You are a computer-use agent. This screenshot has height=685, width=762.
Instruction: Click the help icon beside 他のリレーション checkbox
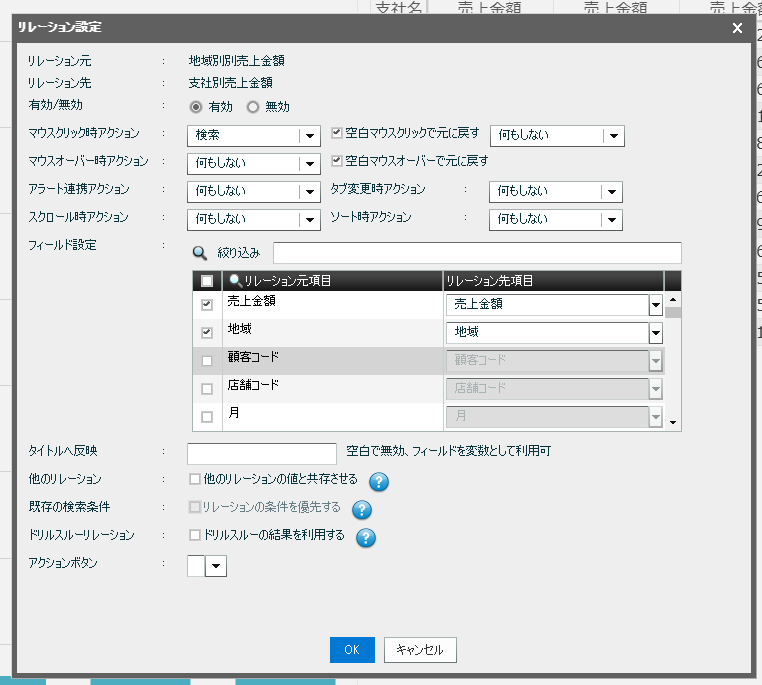(379, 482)
